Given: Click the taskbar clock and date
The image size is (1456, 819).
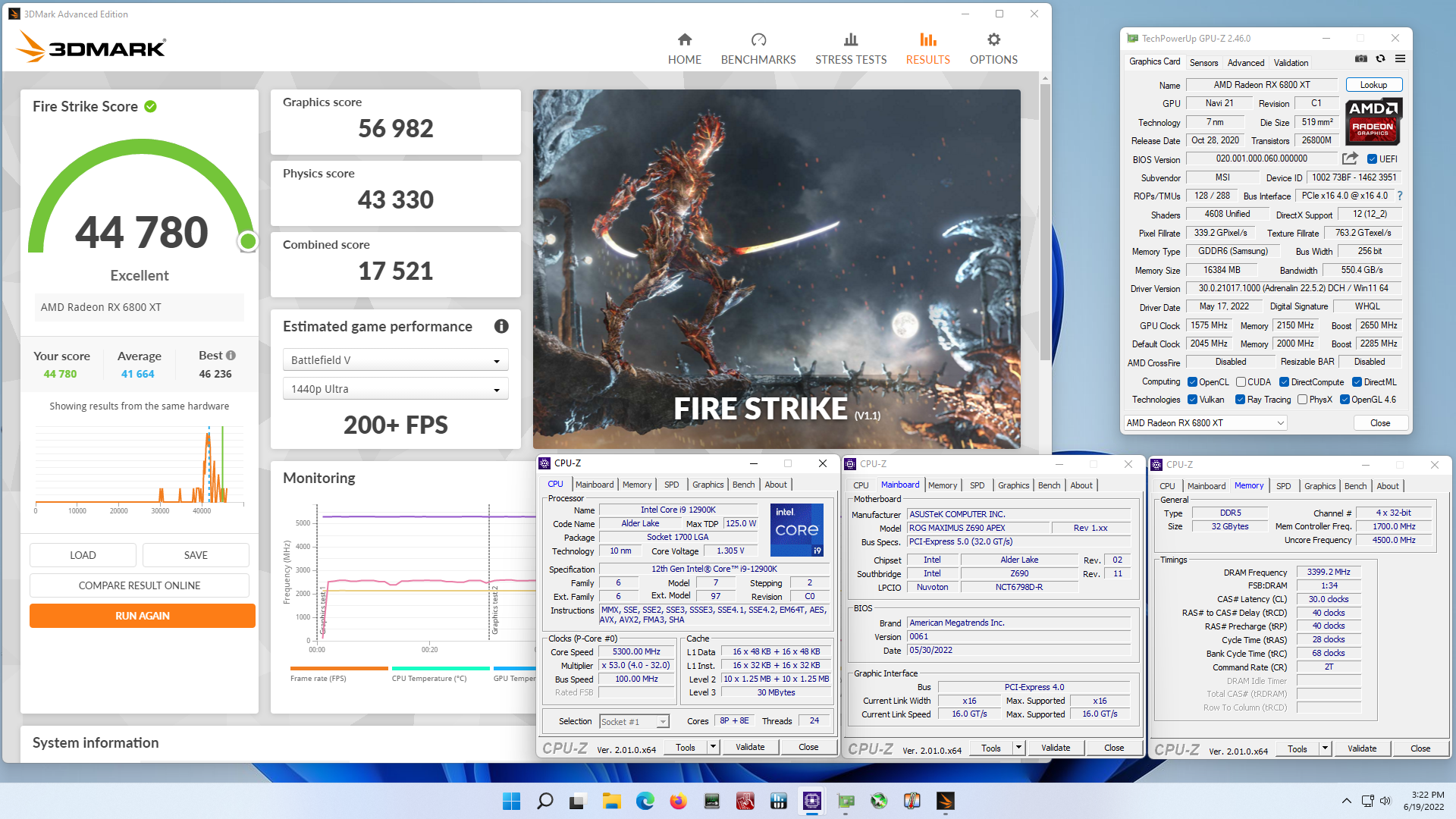Looking at the screenshot, I should click(1423, 801).
